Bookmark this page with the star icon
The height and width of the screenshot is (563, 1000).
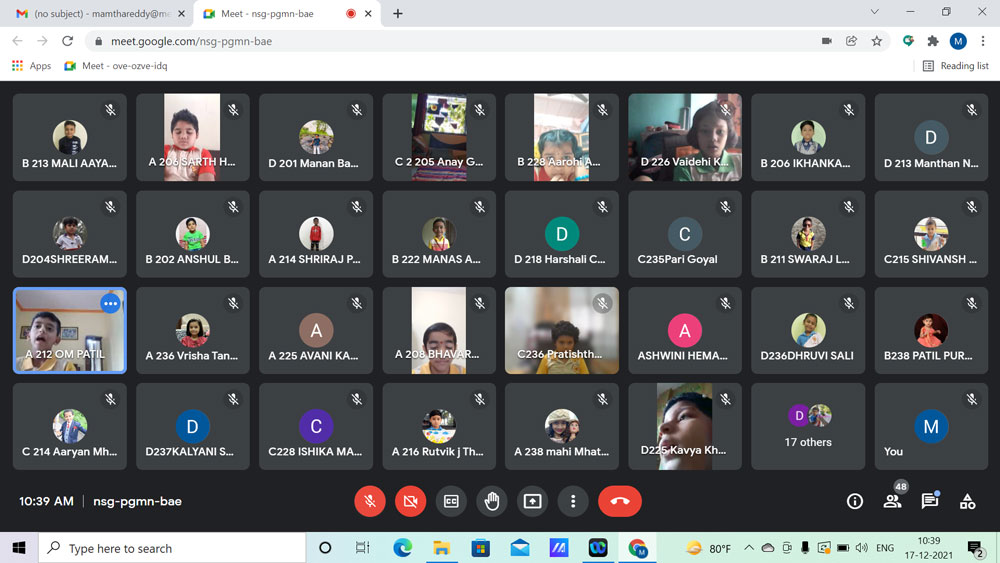[877, 41]
